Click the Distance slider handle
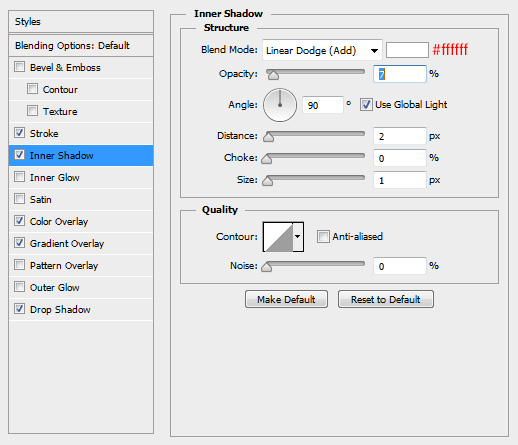 268,137
